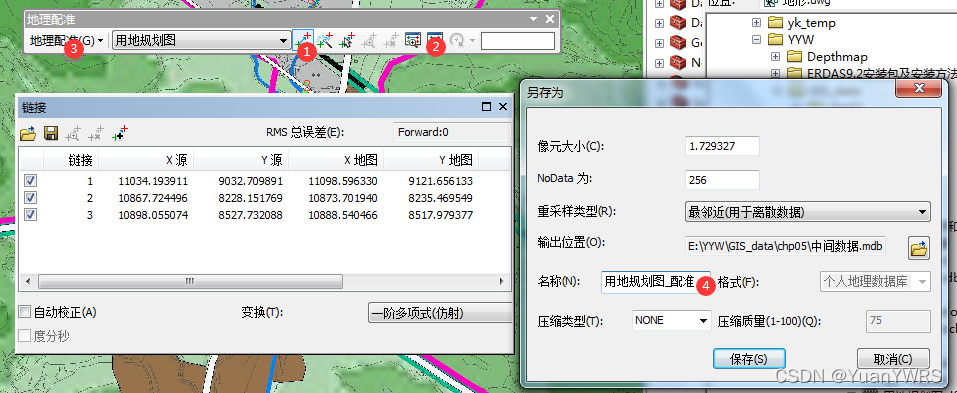
Task: Click the 链接 column header
Action: [71, 160]
